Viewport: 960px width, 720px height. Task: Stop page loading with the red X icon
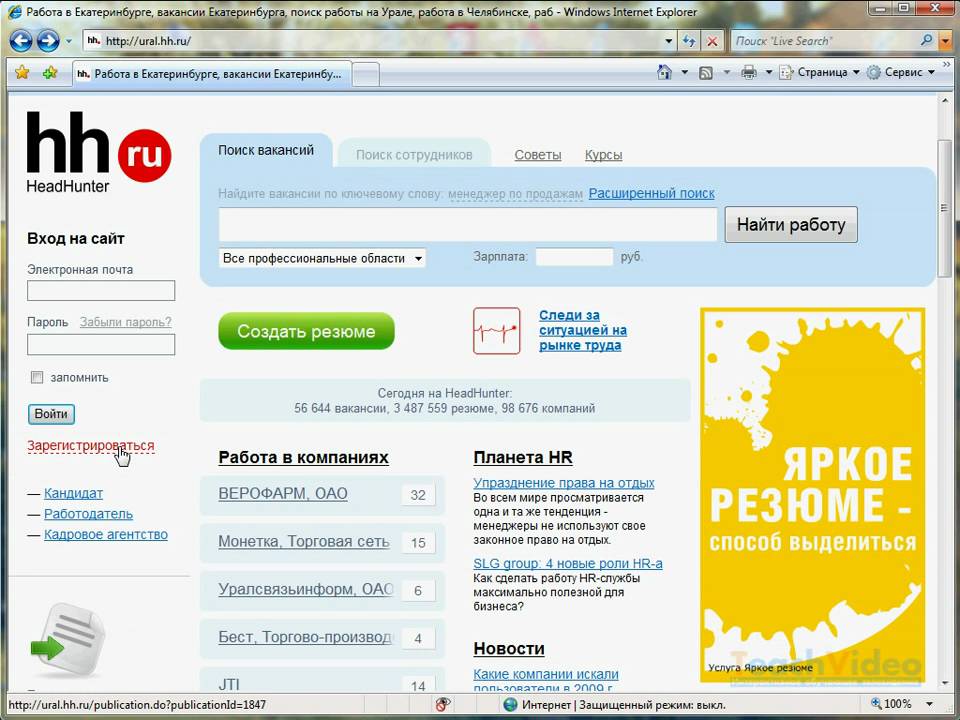point(712,41)
